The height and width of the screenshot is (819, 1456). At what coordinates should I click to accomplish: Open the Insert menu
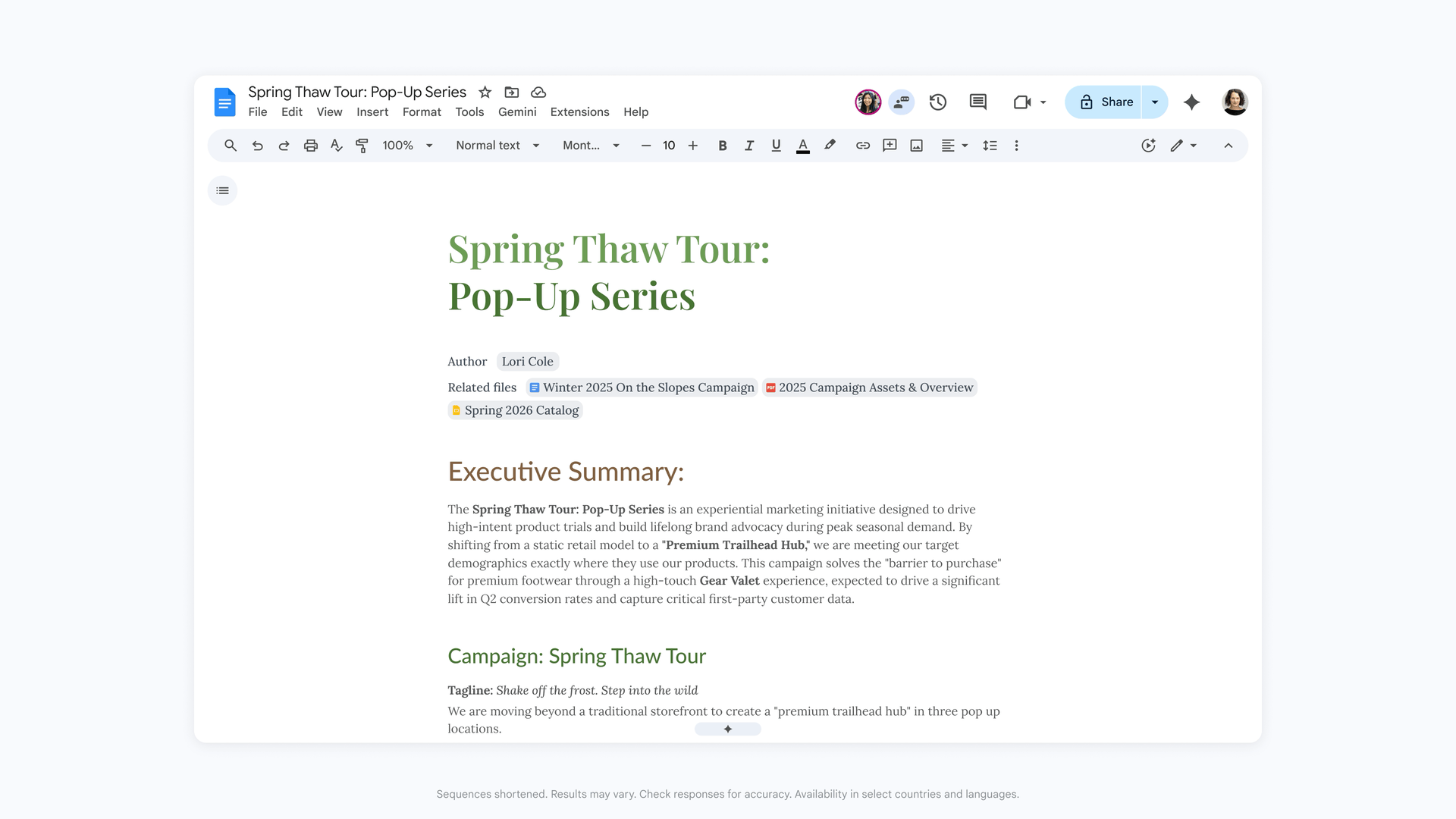(372, 111)
